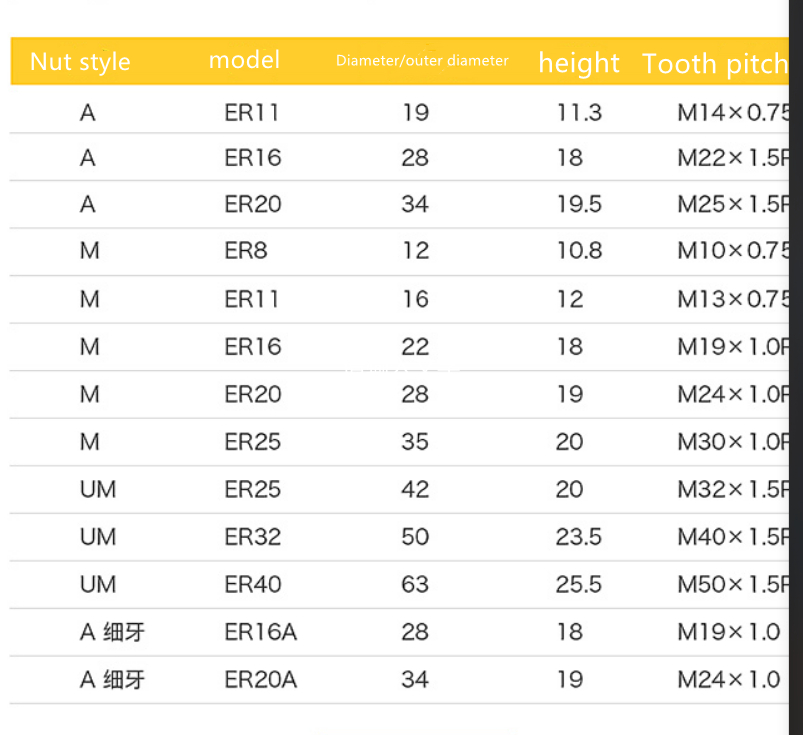Click the 11.3 height value
The height and width of the screenshot is (735, 803).
[x=579, y=113]
